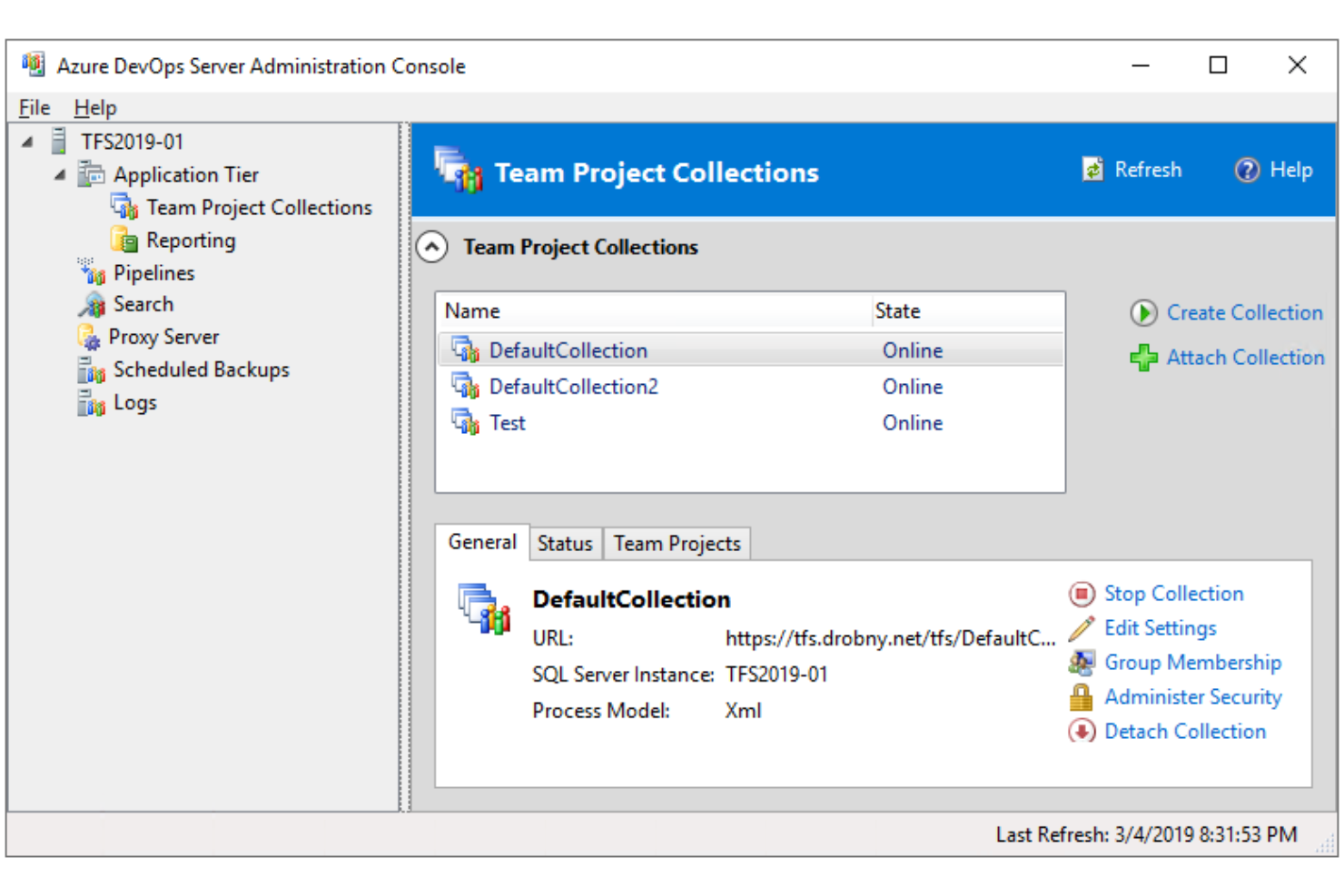Click the Edit Settings pencil icon
The image size is (1344, 896).
click(1082, 628)
